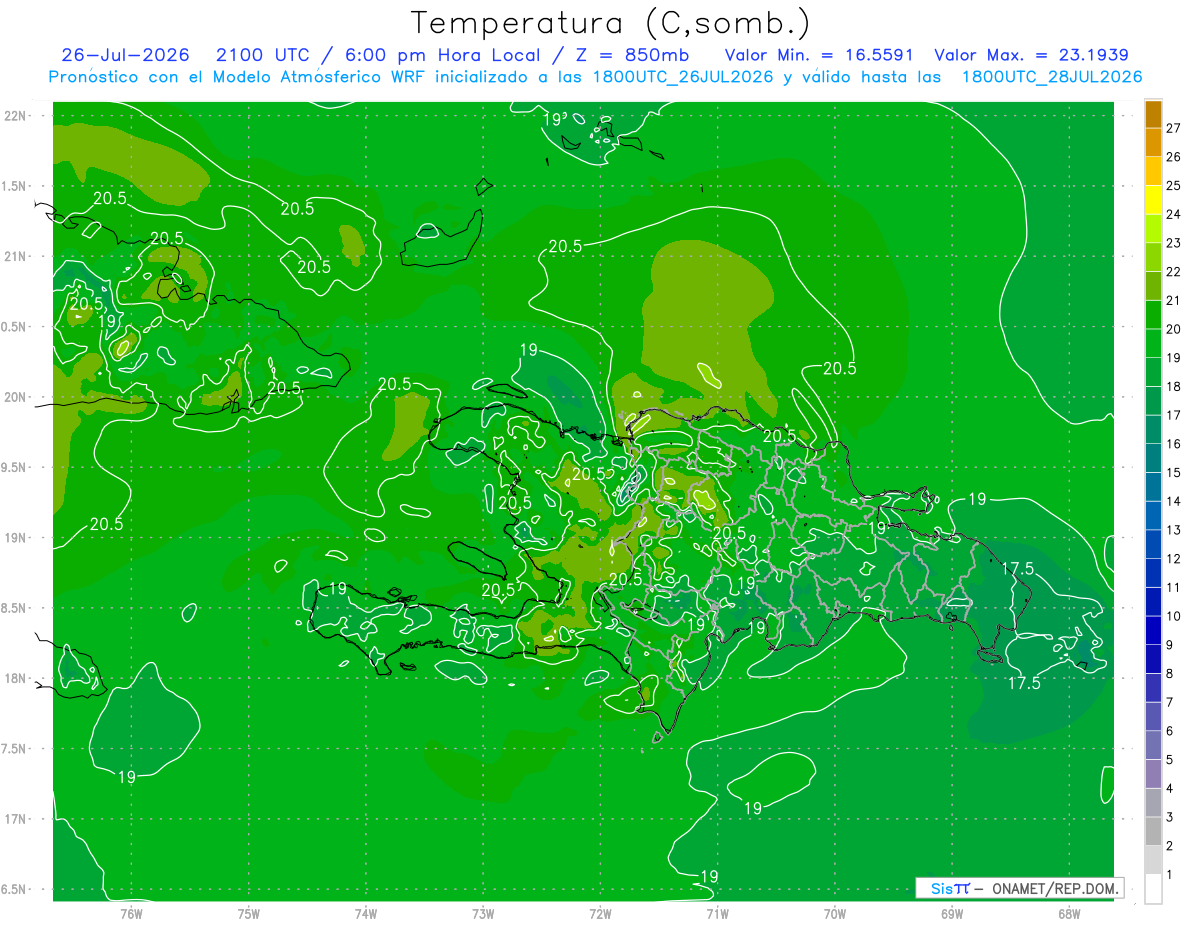The image size is (1200, 927).
Task: Click the color bar legend value "5"
Action: tap(1169, 760)
